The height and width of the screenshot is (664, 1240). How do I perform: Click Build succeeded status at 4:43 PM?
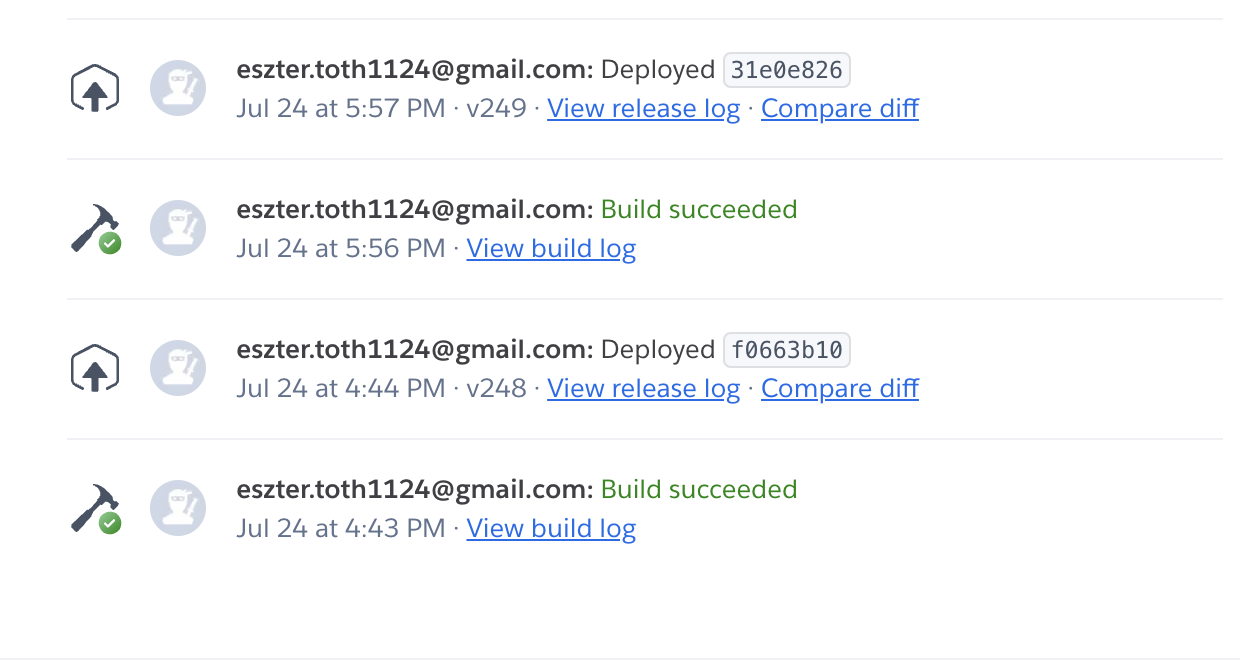coord(699,490)
